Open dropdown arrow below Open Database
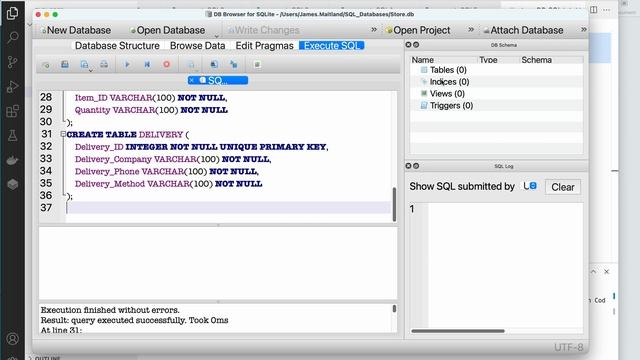 click(216, 36)
